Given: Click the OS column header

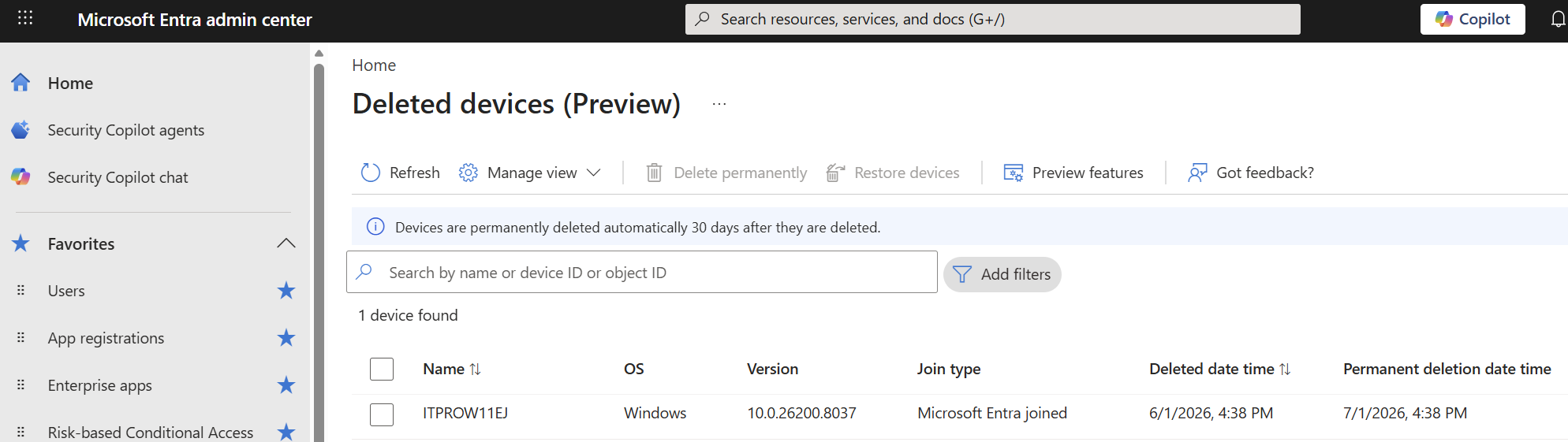Looking at the screenshot, I should tap(634, 369).
